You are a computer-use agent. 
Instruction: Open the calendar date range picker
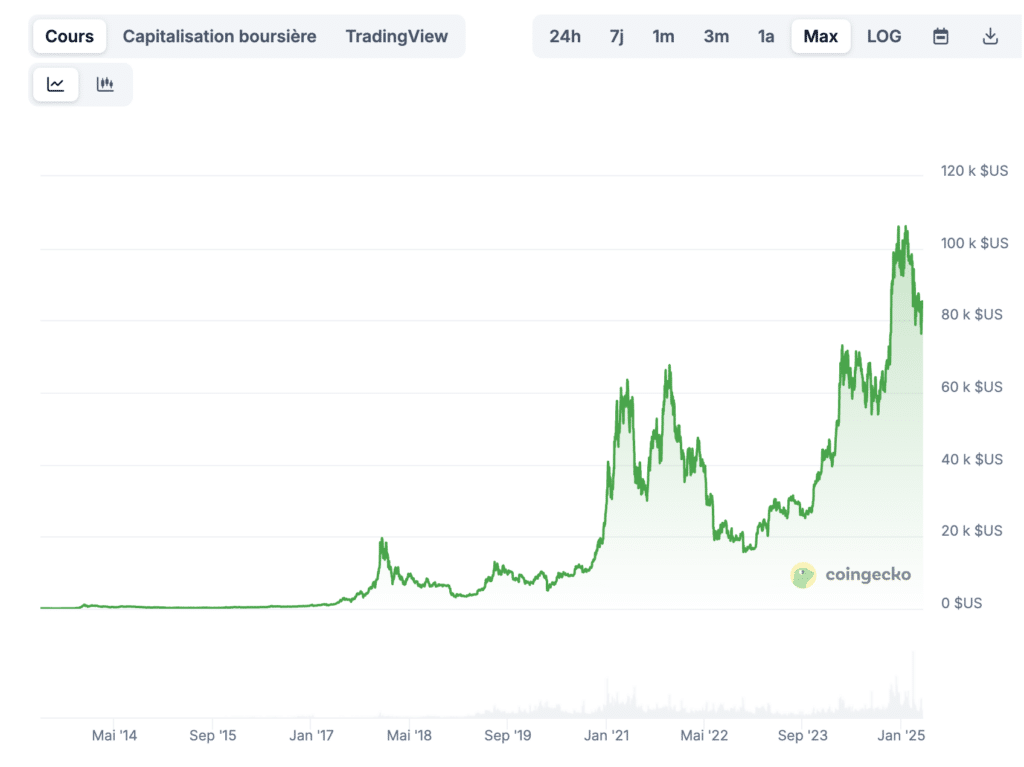tap(940, 37)
